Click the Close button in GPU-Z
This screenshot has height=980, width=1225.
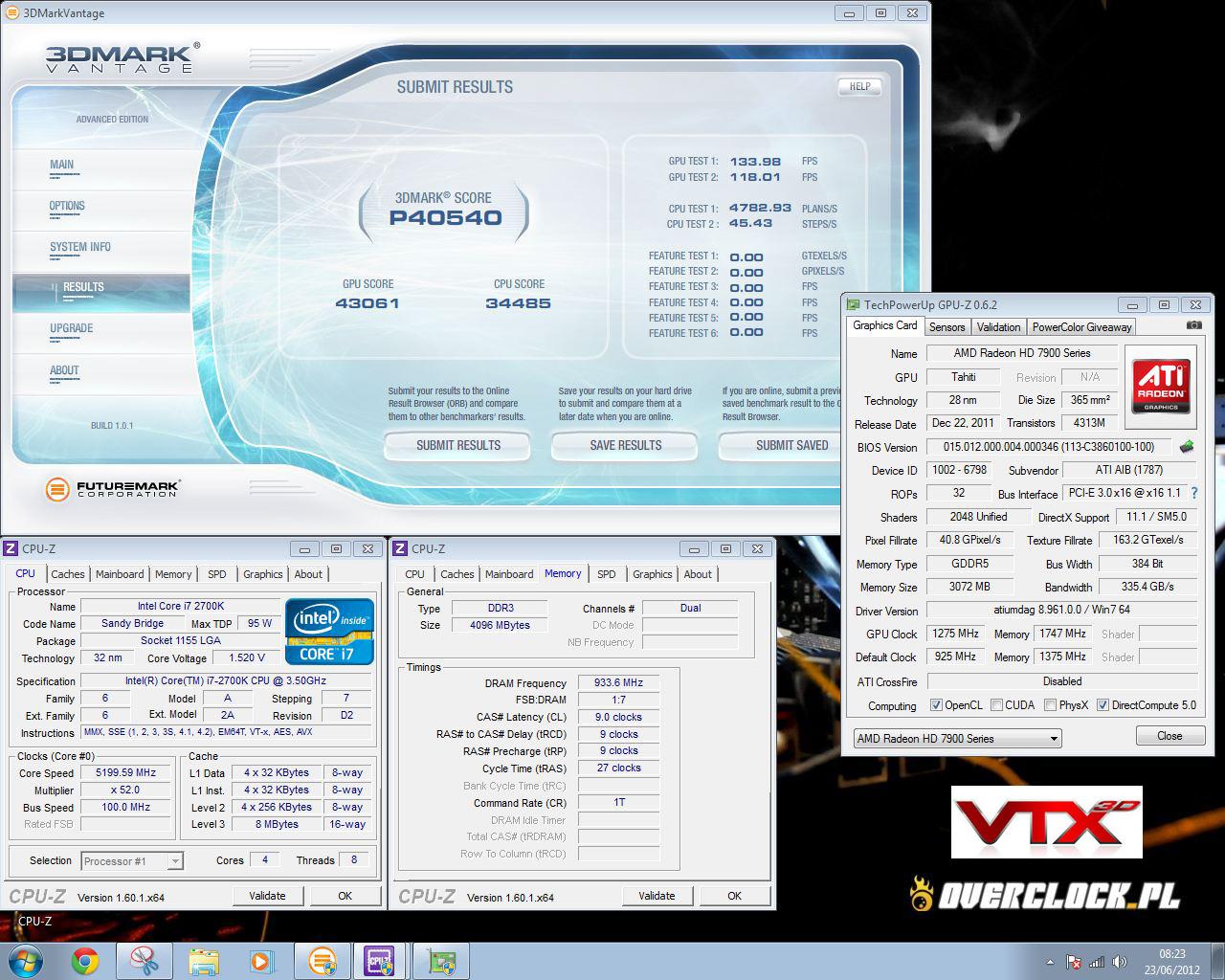(1169, 736)
